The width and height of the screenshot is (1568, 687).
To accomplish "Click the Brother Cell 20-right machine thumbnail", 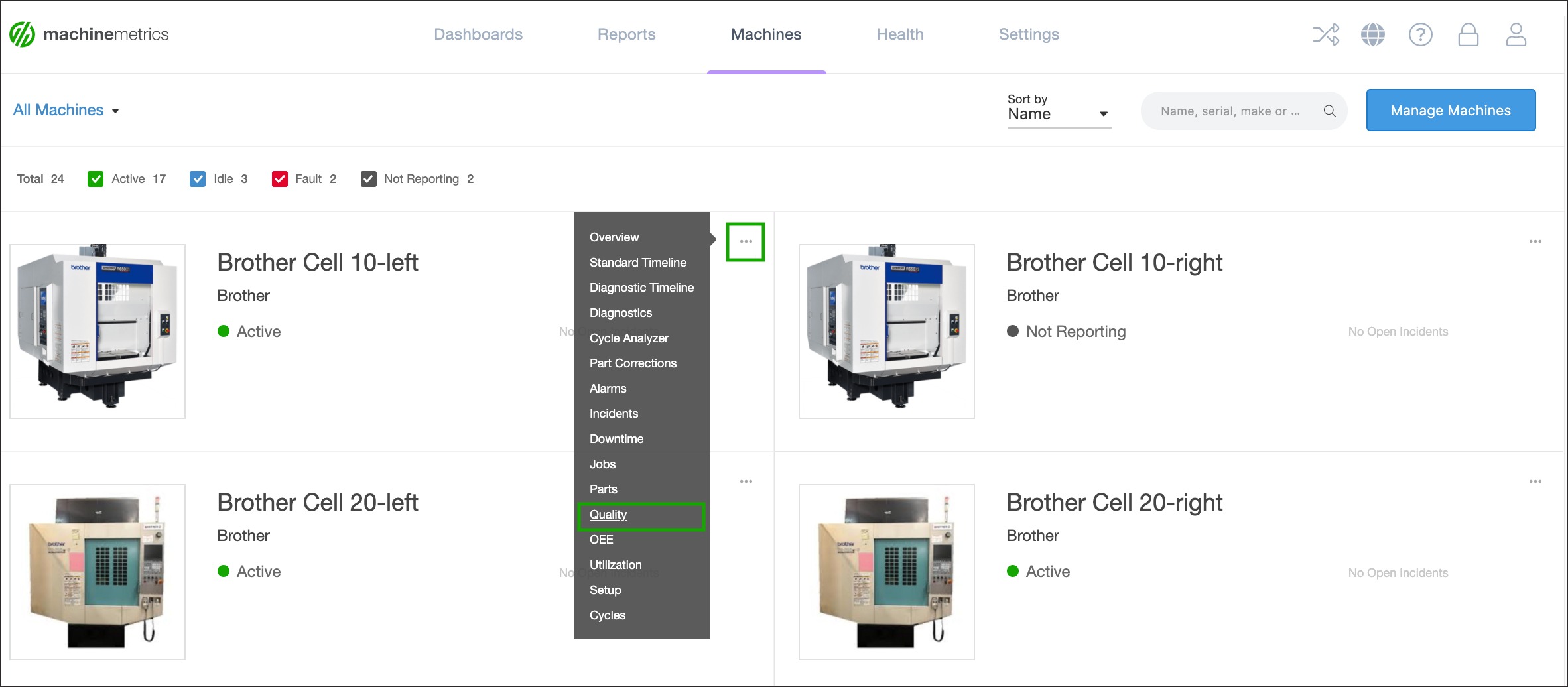I will coord(887,572).
